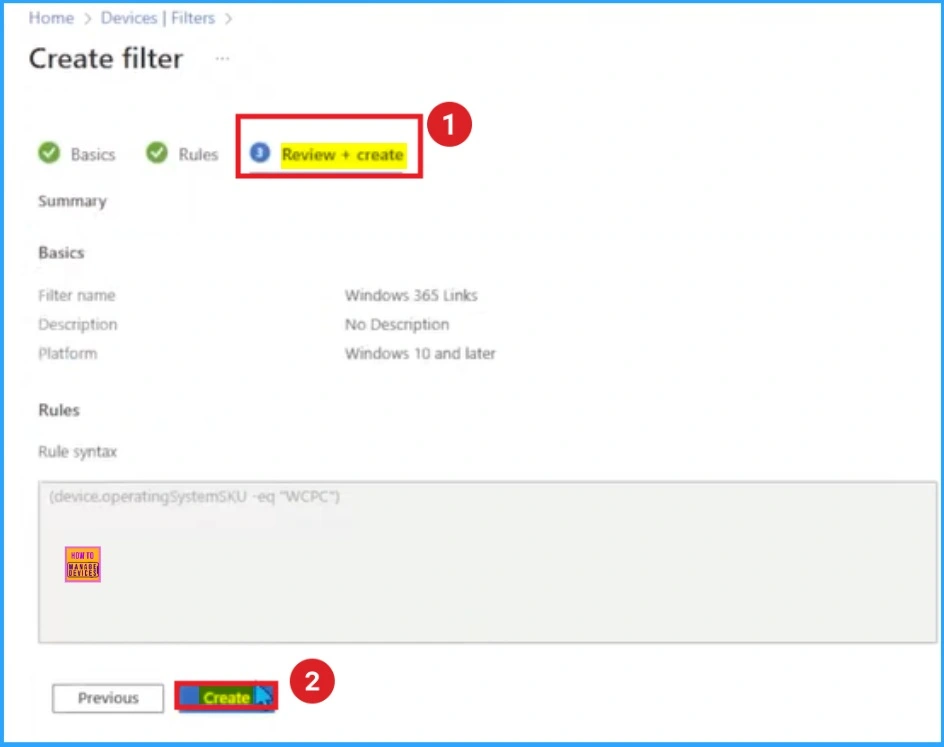Image resolution: width=944 pixels, height=747 pixels.
Task: Select the Review + create tab
Action: click(343, 155)
